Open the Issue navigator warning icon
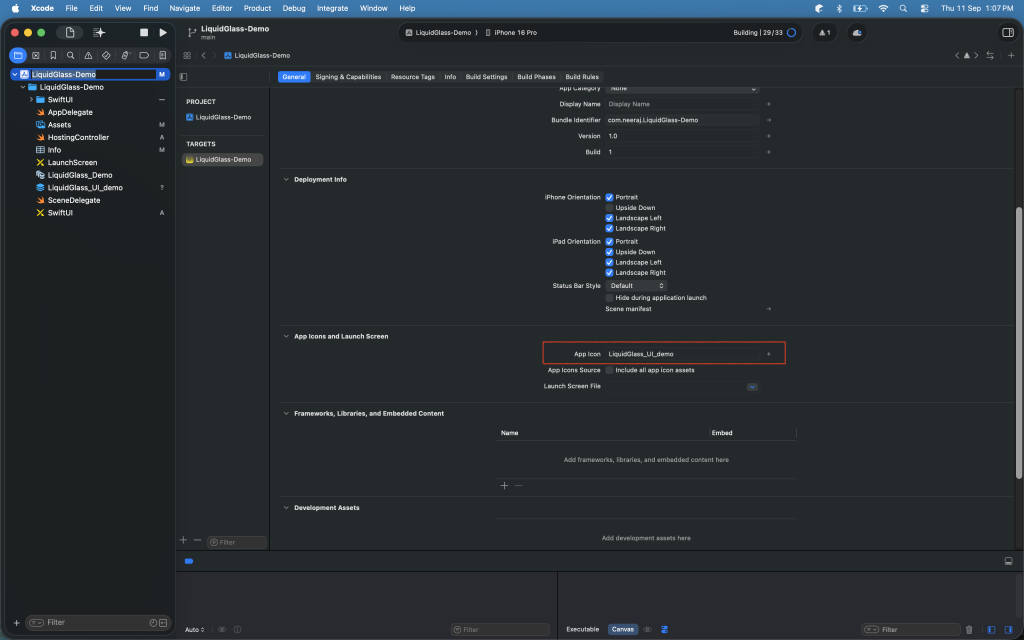The width and height of the screenshot is (1024, 640). 88,56
